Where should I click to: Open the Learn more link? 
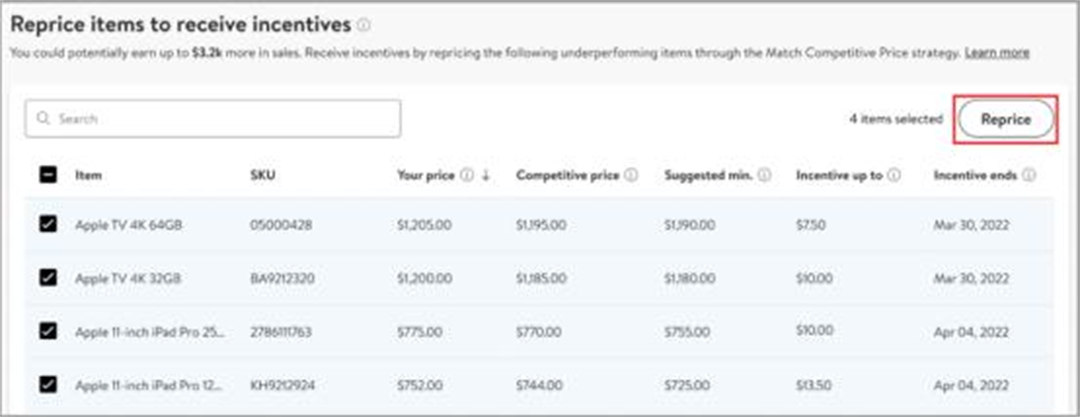(997, 52)
